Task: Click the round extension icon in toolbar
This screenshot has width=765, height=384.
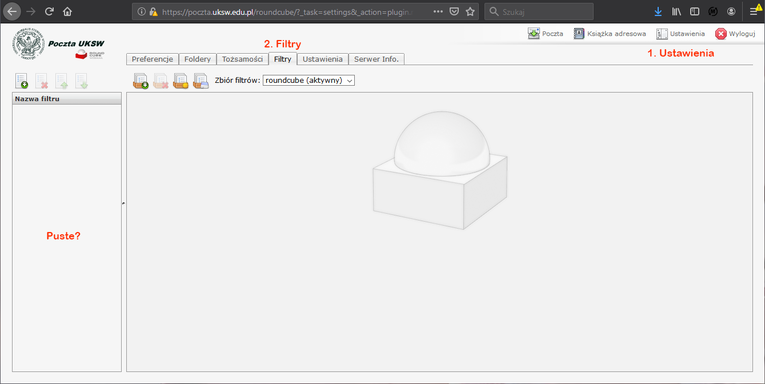Action: [x=713, y=11]
